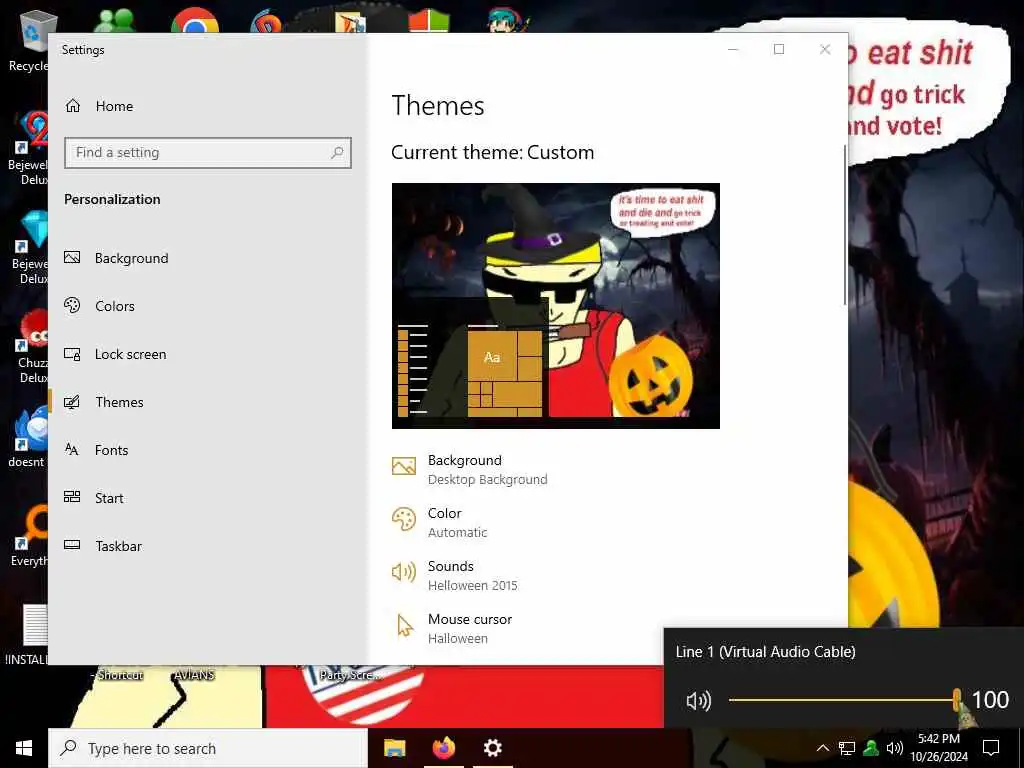Select the !INSTALL text file icon
The image size is (1024, 768).
27,635
